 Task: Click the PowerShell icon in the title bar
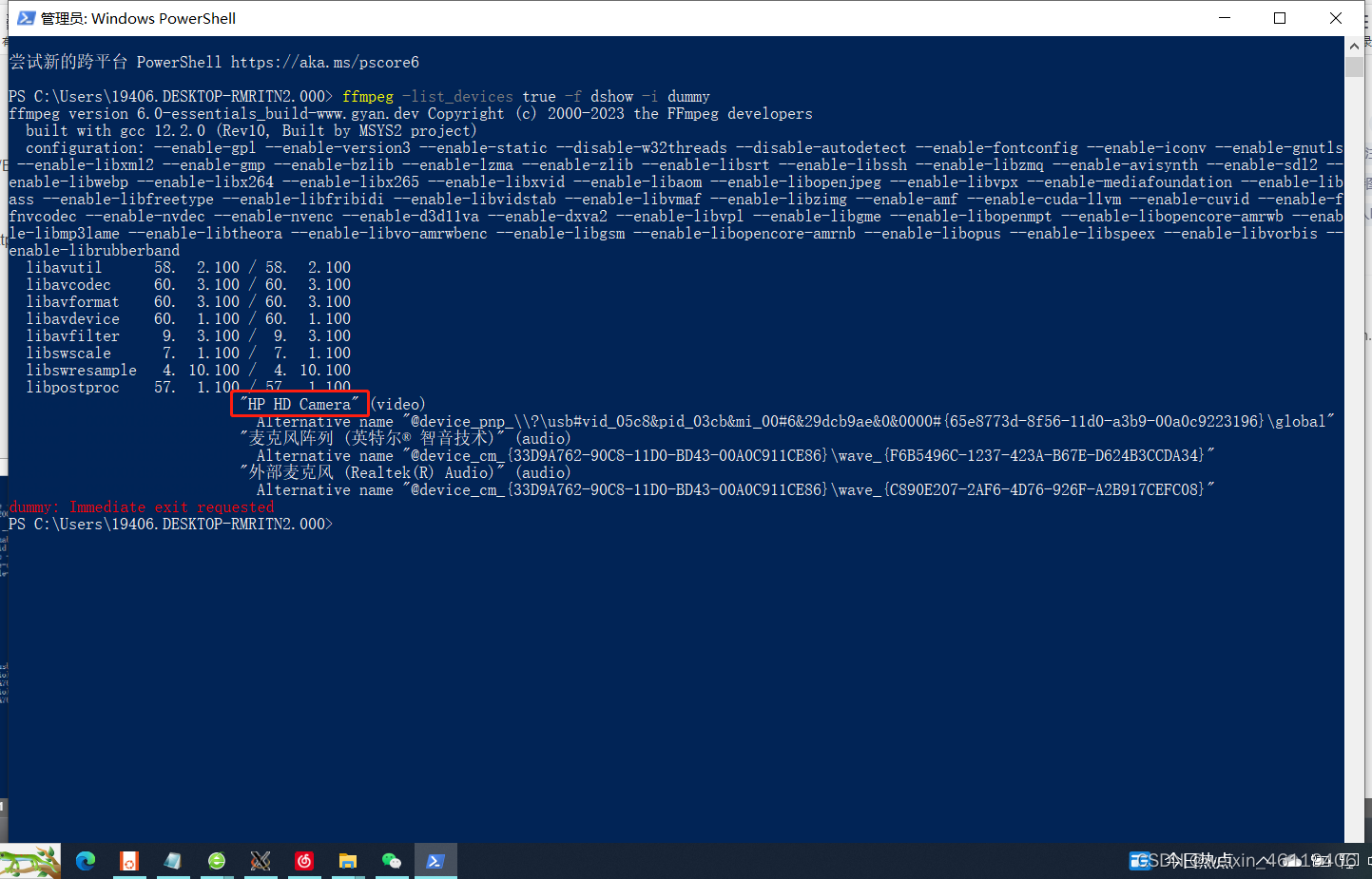click(26, 18)
